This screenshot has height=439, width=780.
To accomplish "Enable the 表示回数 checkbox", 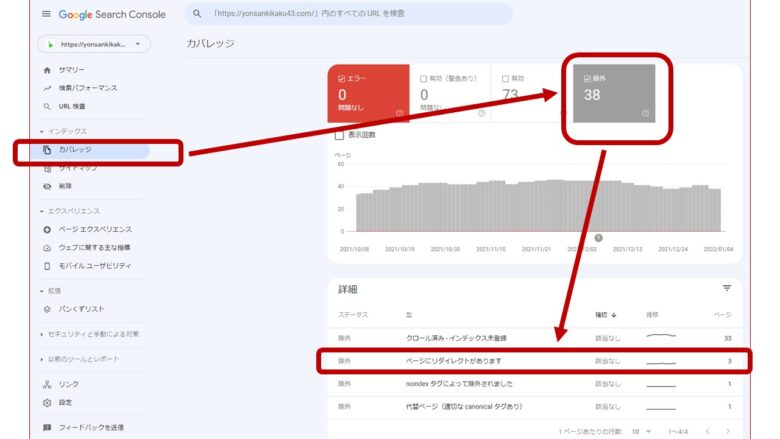I will pyautogui.click(x=339, y=135).
